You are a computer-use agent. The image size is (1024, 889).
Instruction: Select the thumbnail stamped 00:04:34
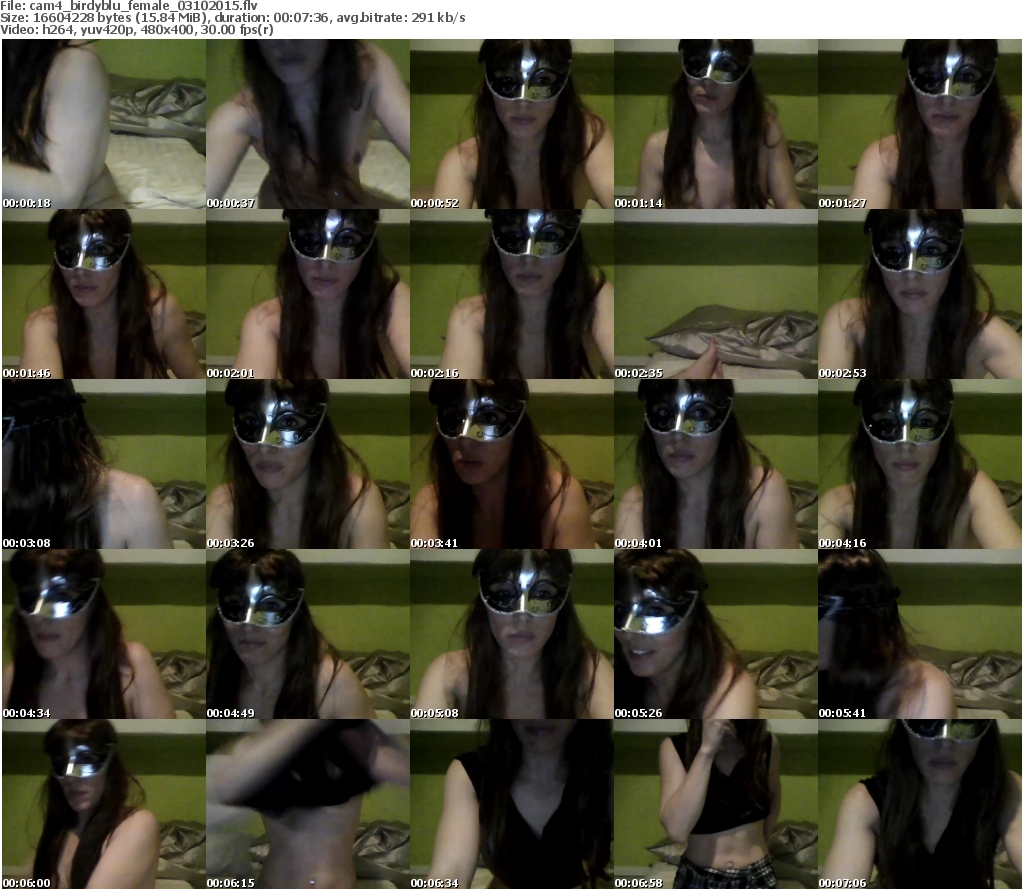104,634
